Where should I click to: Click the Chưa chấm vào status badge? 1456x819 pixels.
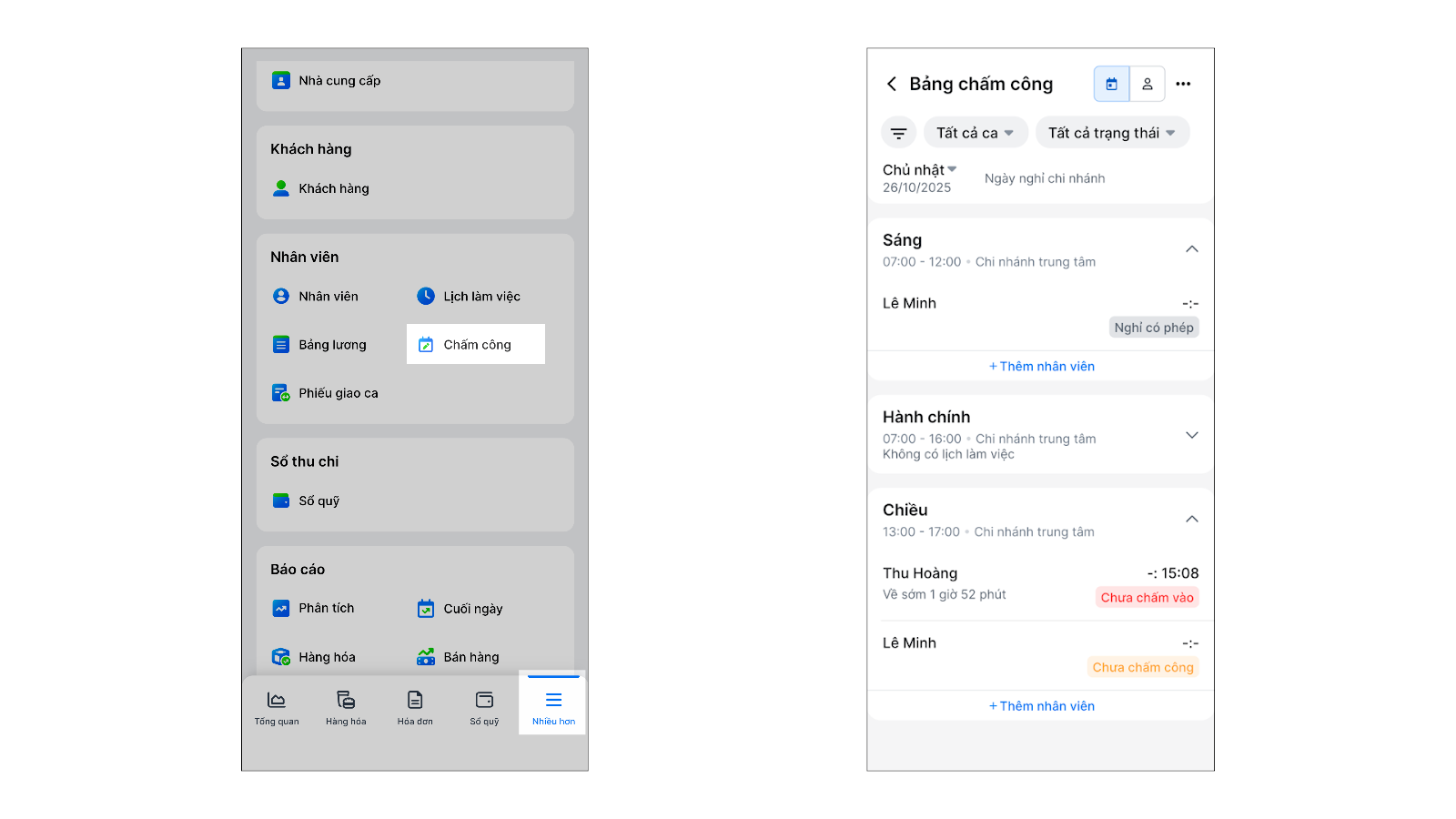click(x=1147, y=598)
